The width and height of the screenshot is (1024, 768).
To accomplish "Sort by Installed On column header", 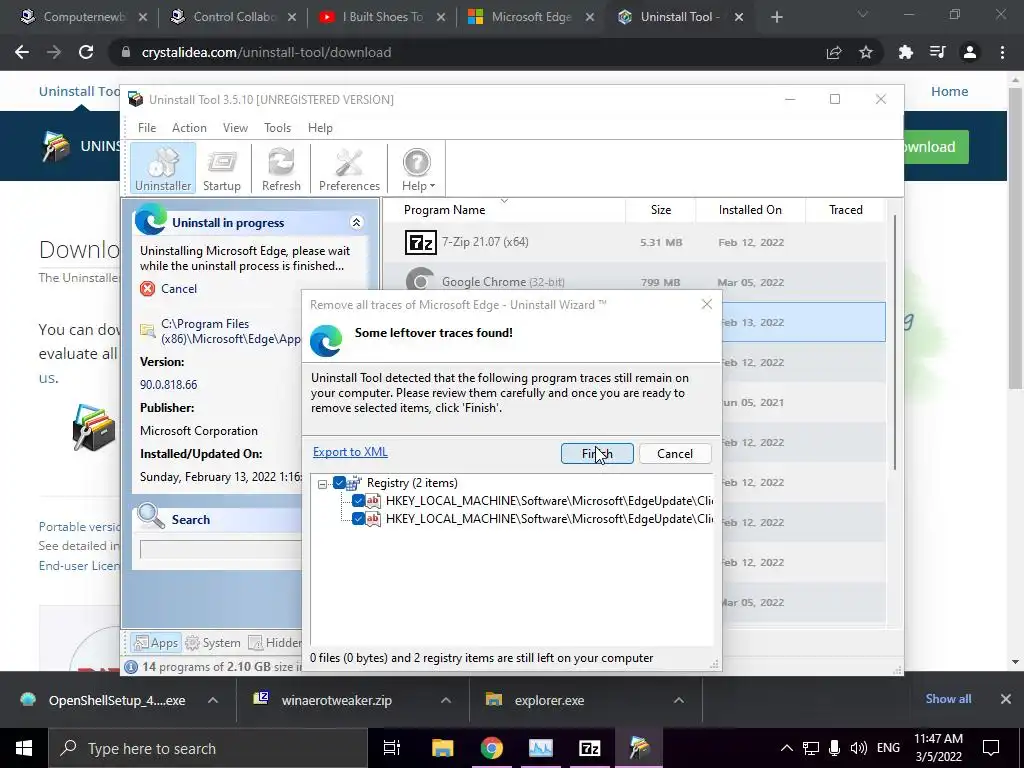I will (x=750, y=210).
